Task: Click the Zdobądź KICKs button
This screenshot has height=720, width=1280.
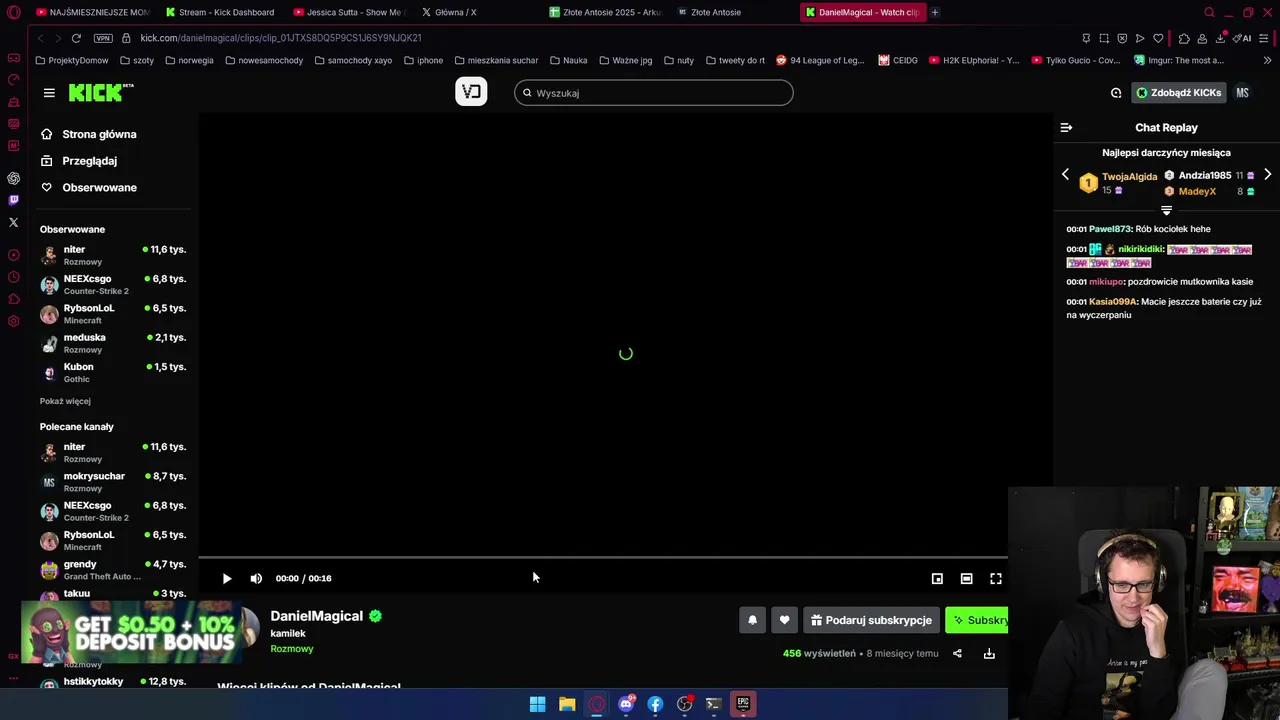Action: tap(1178, 93)
